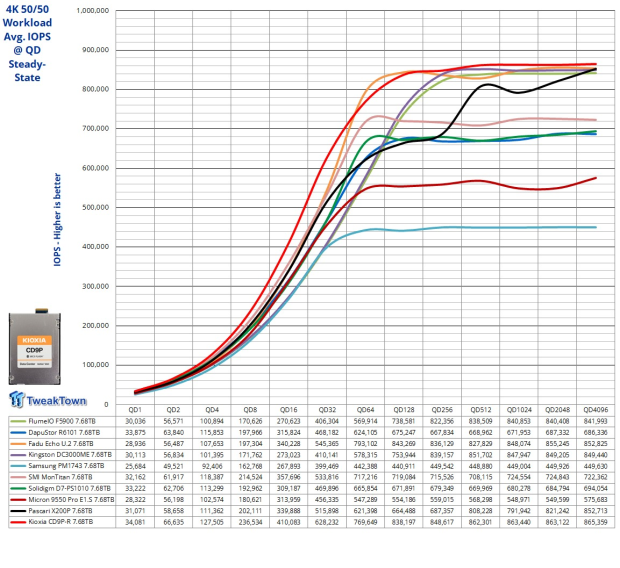The height and width of the screenshot is (568, 620).
Task: Click the DapuStor QD2 value 63,840
Action: point(173,433)
